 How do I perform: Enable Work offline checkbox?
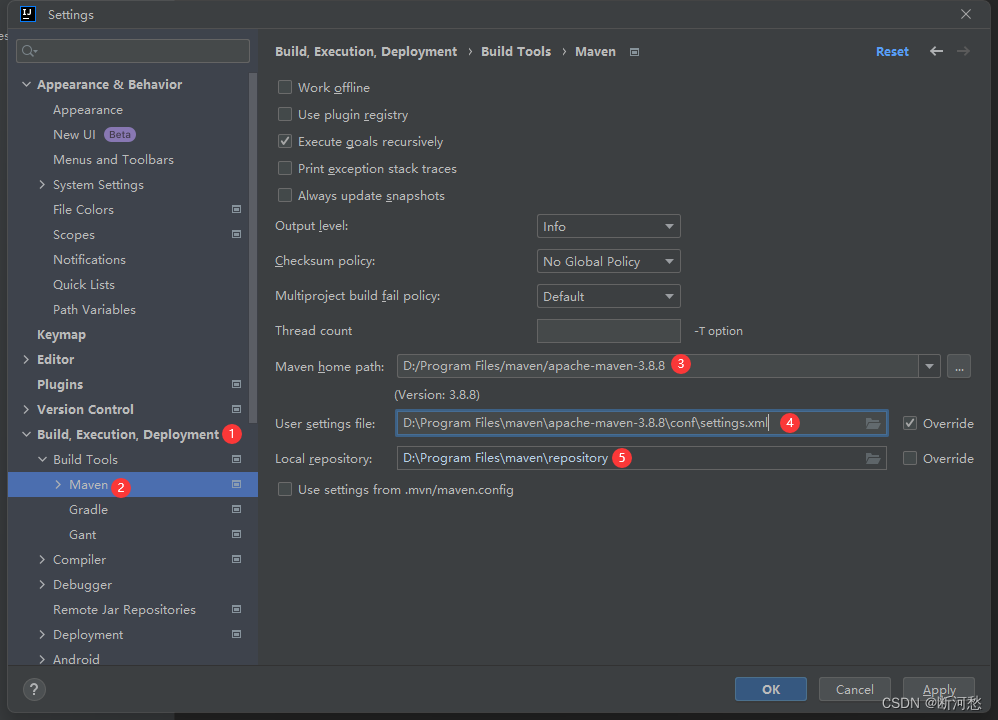[x=285, y=87]
